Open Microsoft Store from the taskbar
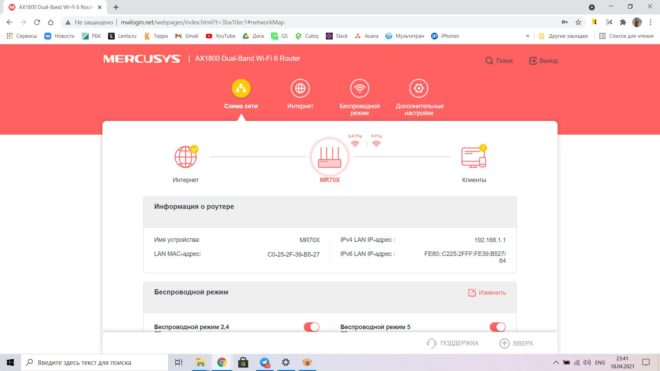660x371 pixels. [x=243, y=362]
